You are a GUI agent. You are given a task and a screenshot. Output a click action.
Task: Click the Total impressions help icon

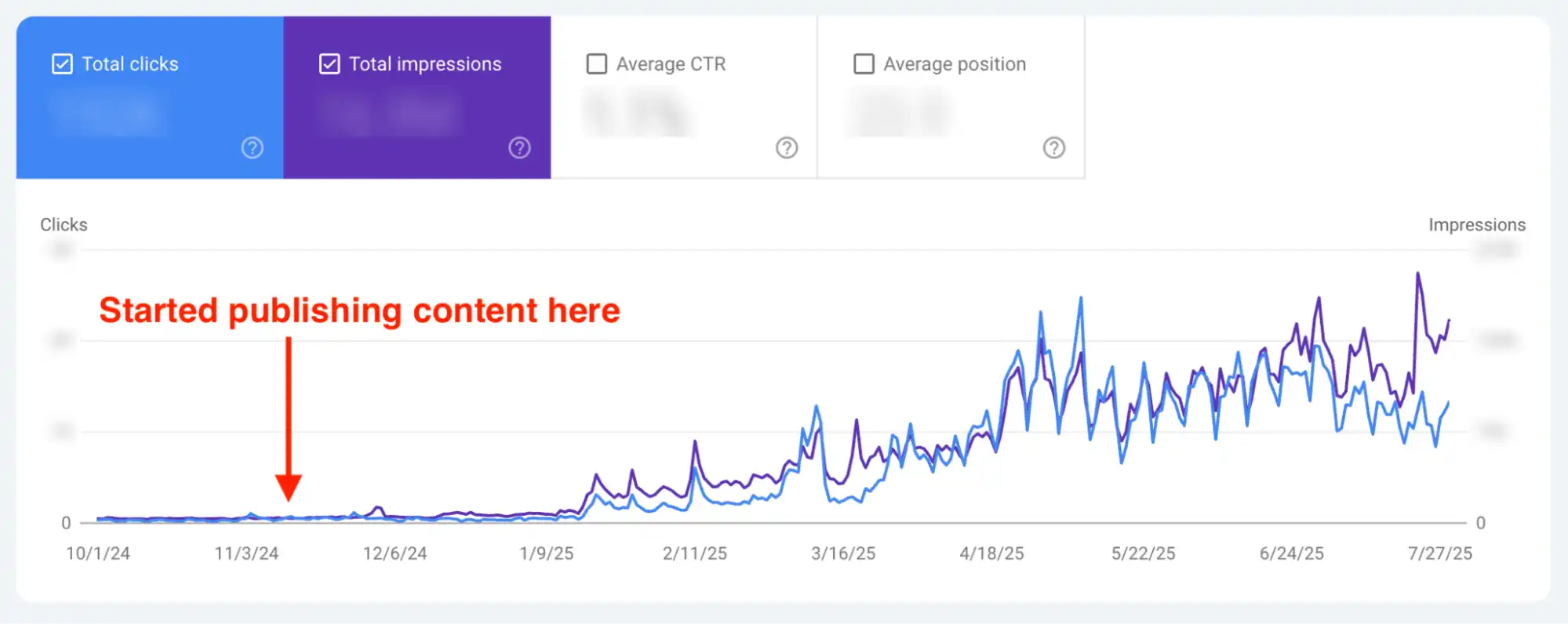coord(518,148)
